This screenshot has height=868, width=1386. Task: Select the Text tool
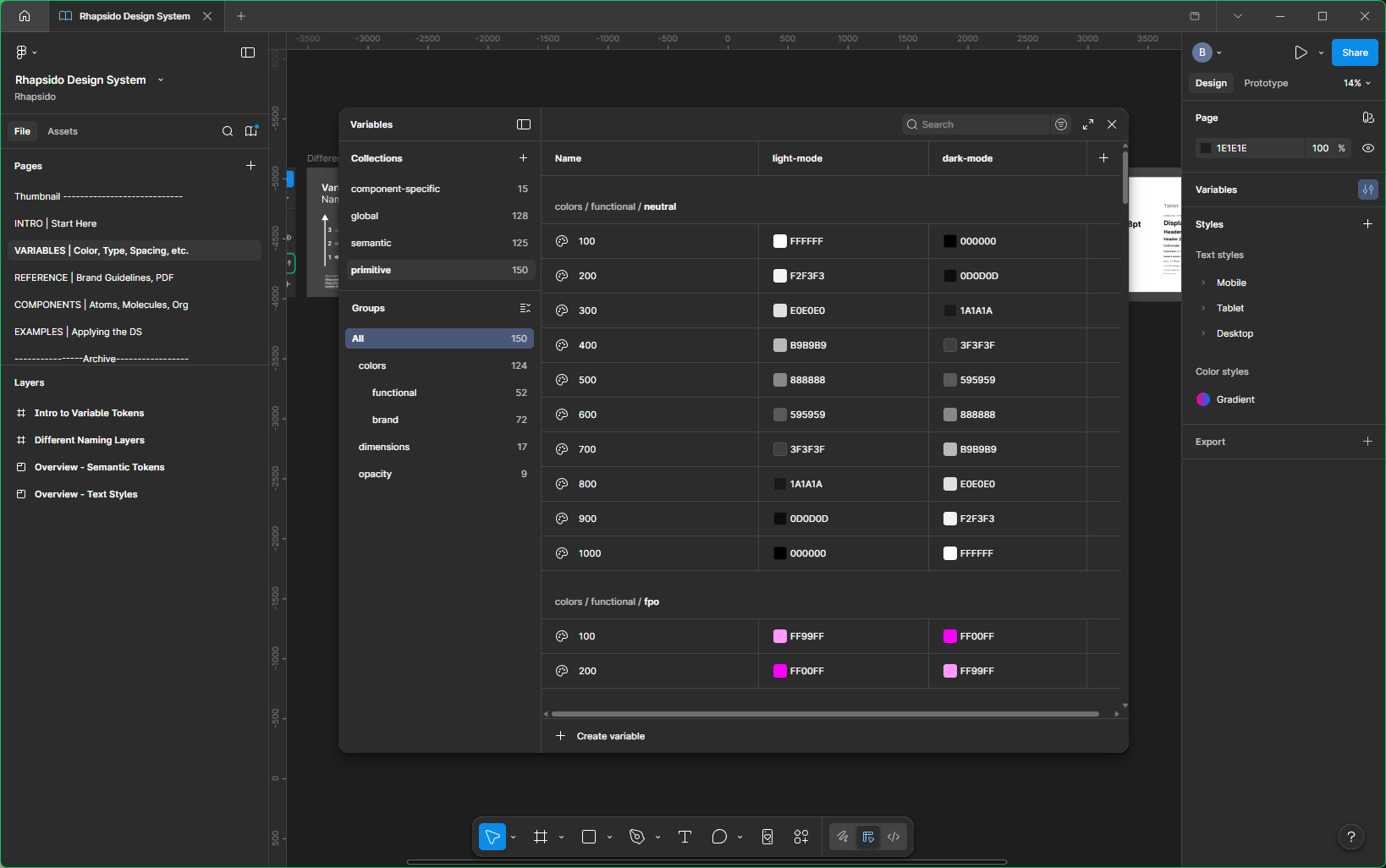click(x=685, y=837)
